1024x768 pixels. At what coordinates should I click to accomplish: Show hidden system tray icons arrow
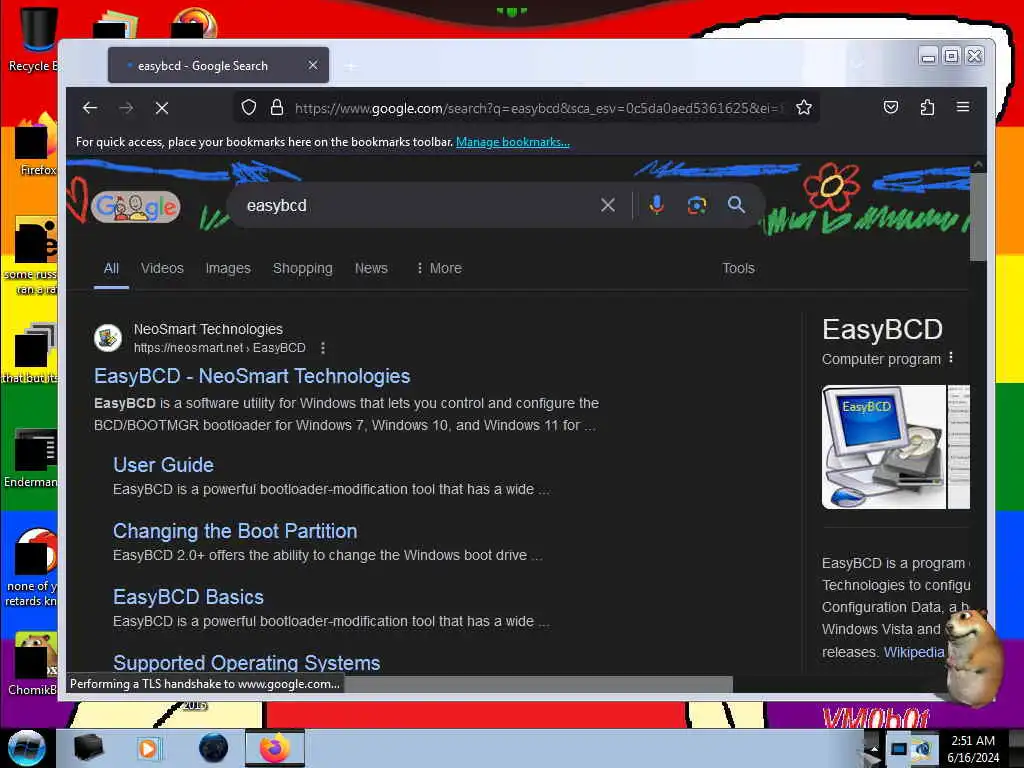click(873, 748)
